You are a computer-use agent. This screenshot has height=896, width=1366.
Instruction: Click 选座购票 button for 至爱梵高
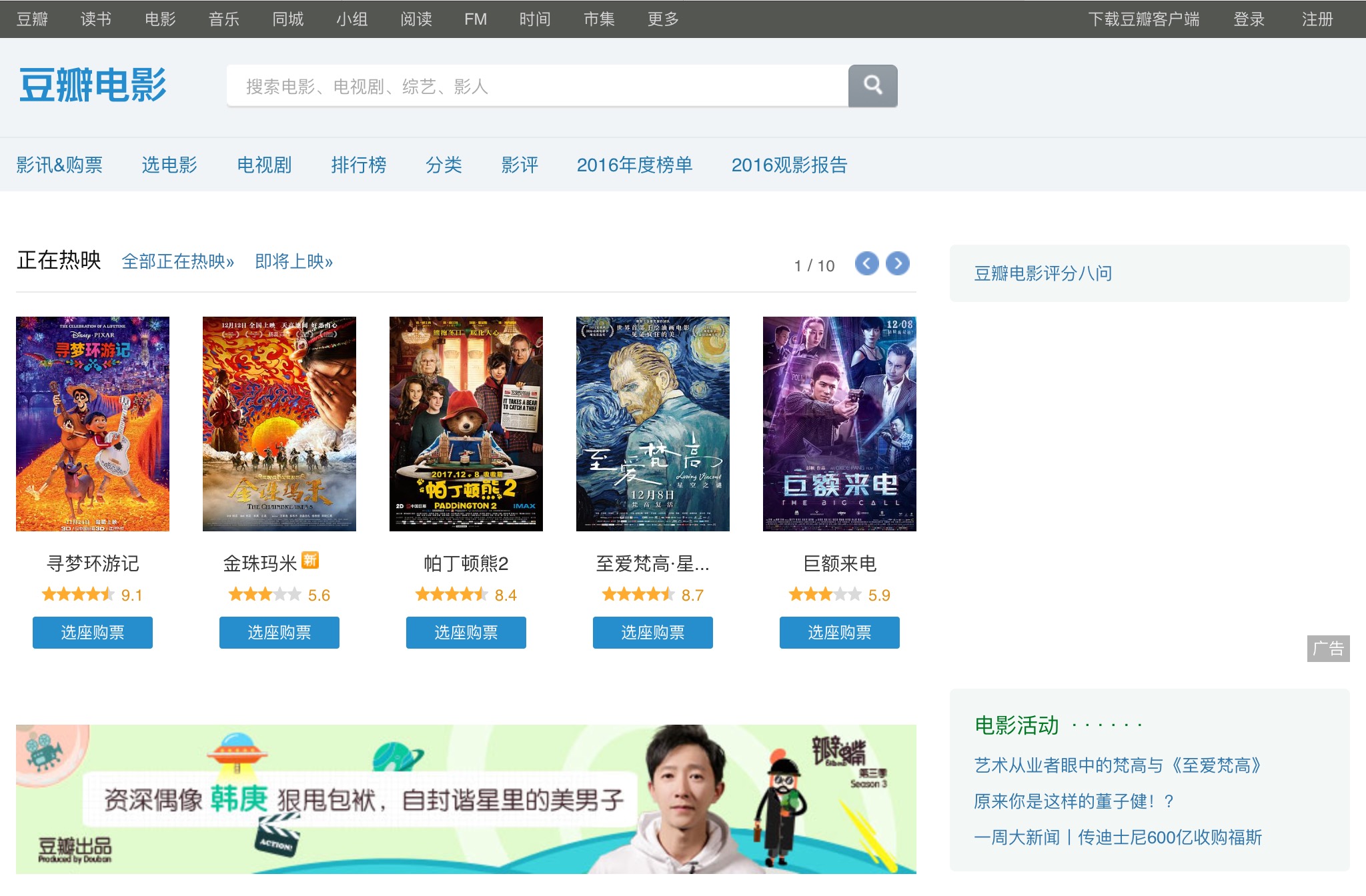[x=652, y=632]
